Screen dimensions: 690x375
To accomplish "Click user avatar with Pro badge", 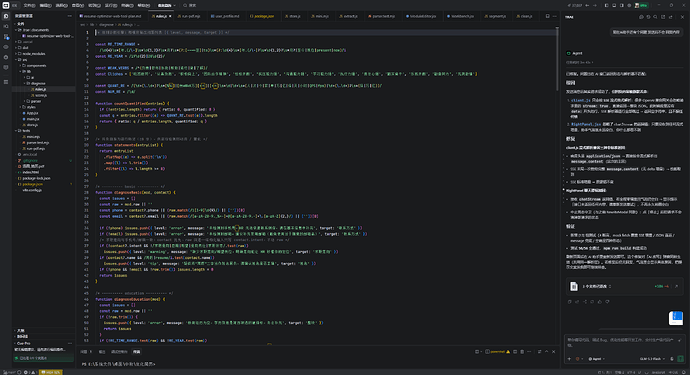I will coord(642,5).
